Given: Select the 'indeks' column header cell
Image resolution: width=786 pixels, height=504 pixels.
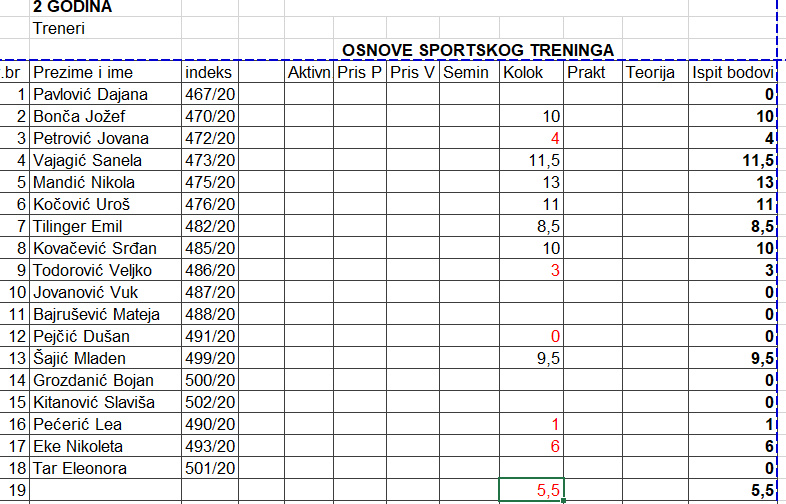Looking at the screenshot, I should click(x=209, y=72).
